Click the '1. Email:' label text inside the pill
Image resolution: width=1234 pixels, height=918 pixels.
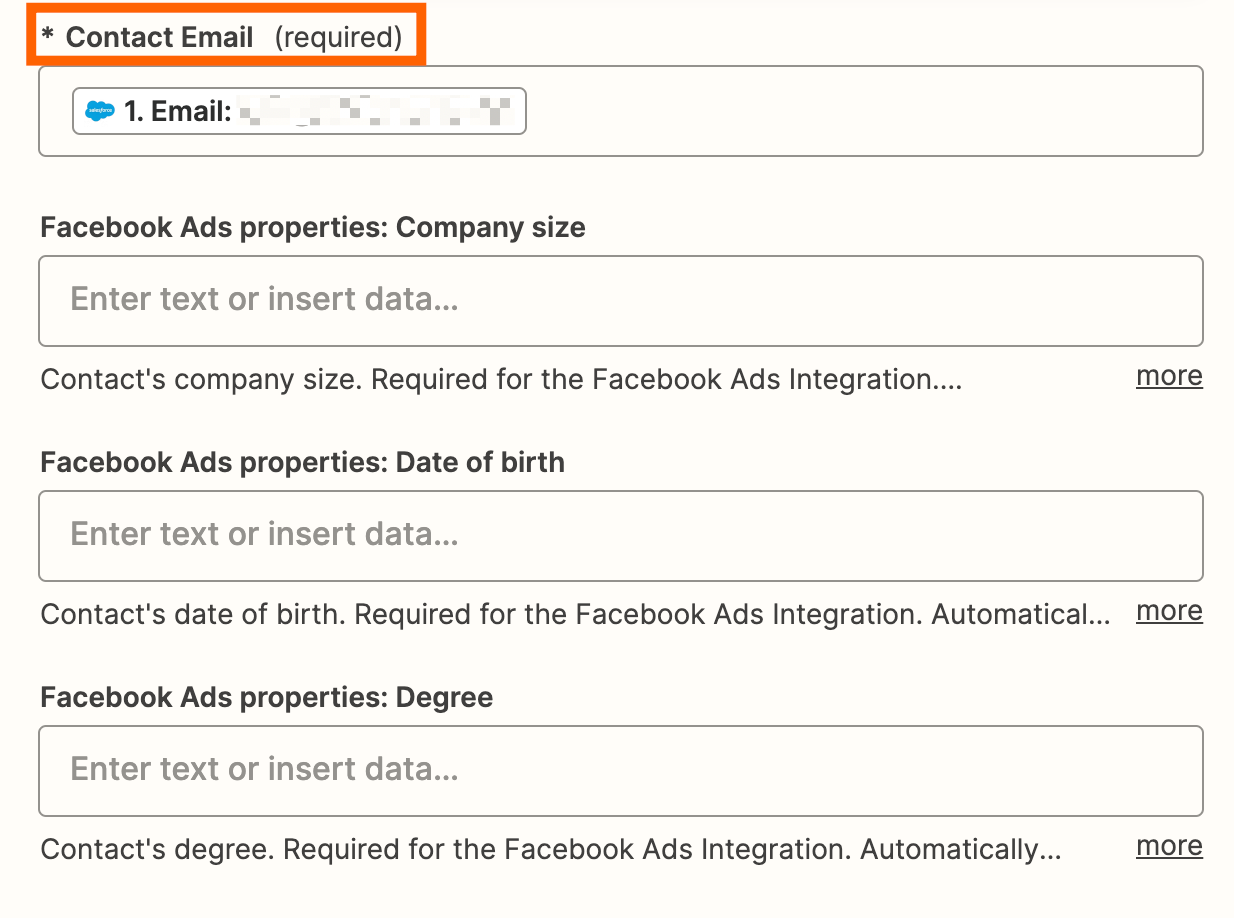[x=178, y=111]
